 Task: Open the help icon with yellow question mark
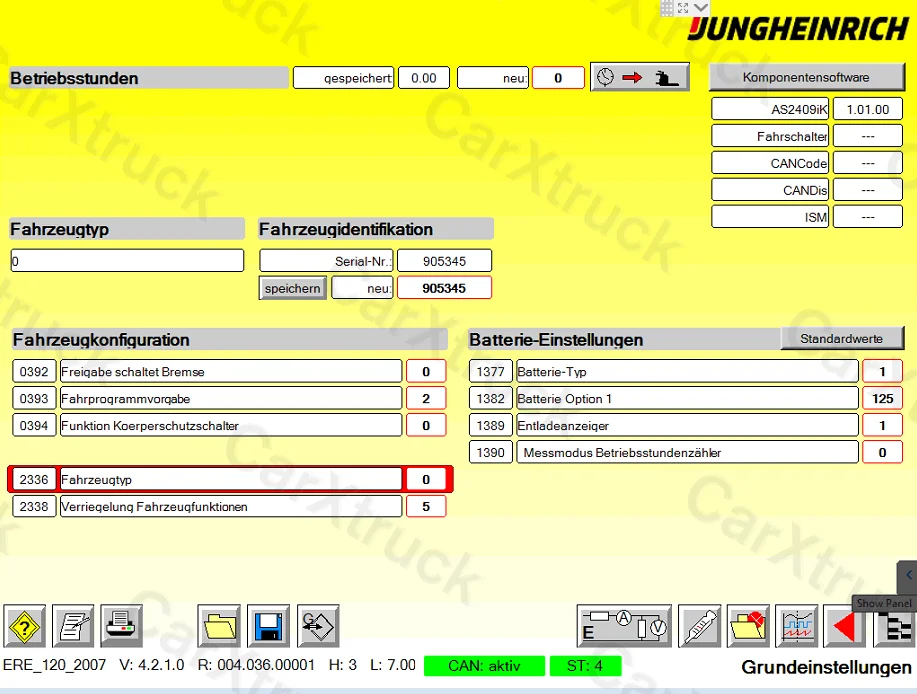click(24, 626)
